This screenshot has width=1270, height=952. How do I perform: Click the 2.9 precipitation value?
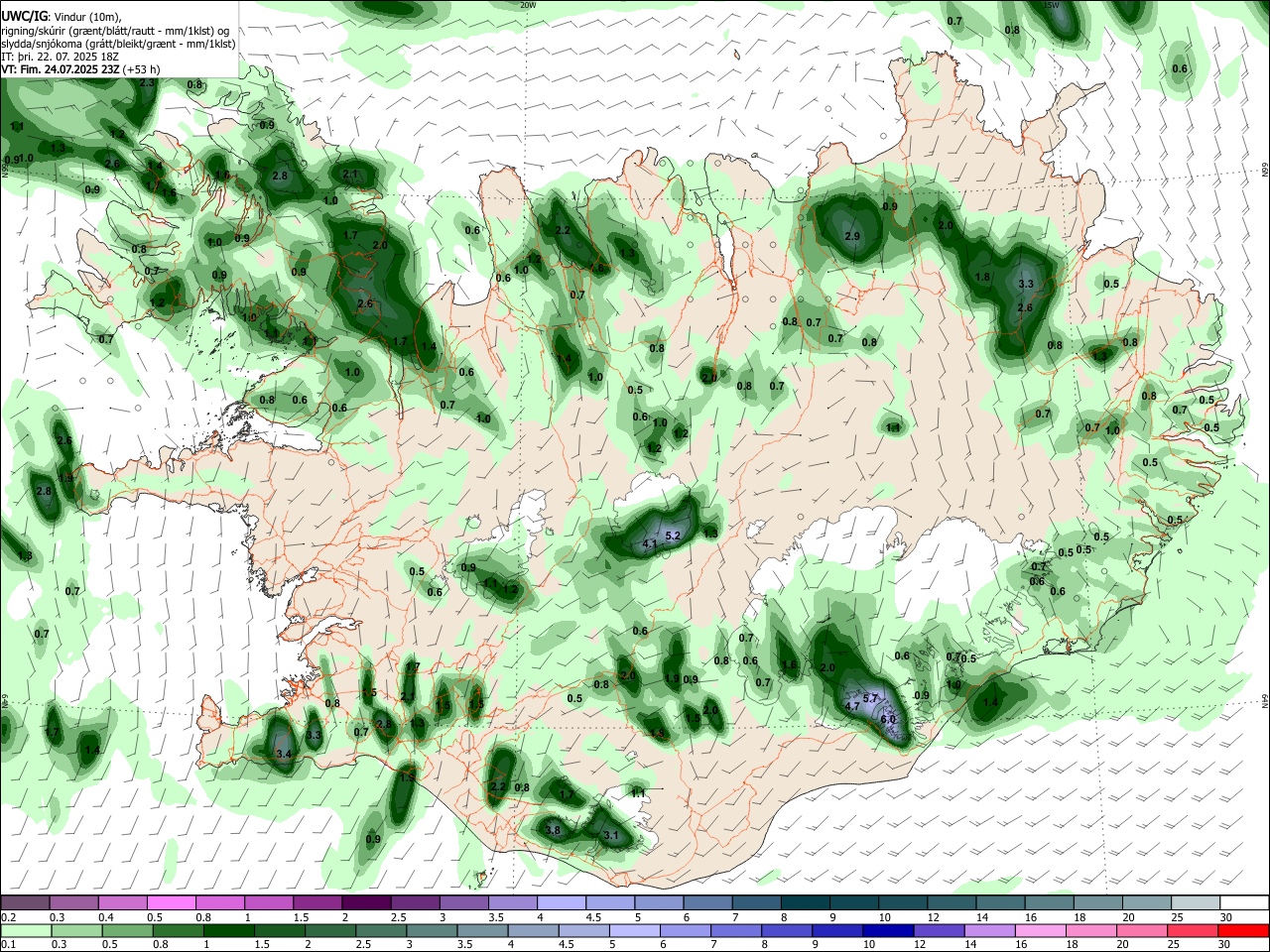click(x=851, y=236)
